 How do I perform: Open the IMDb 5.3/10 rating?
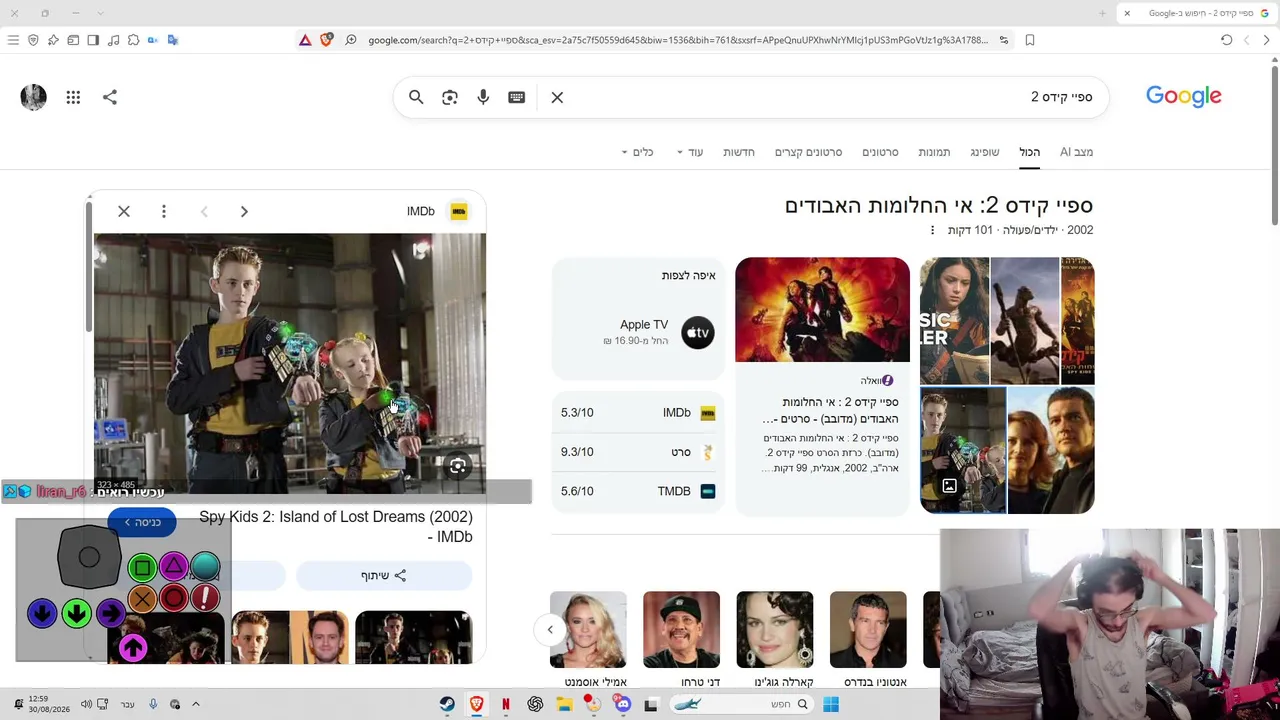click(638, 412)
